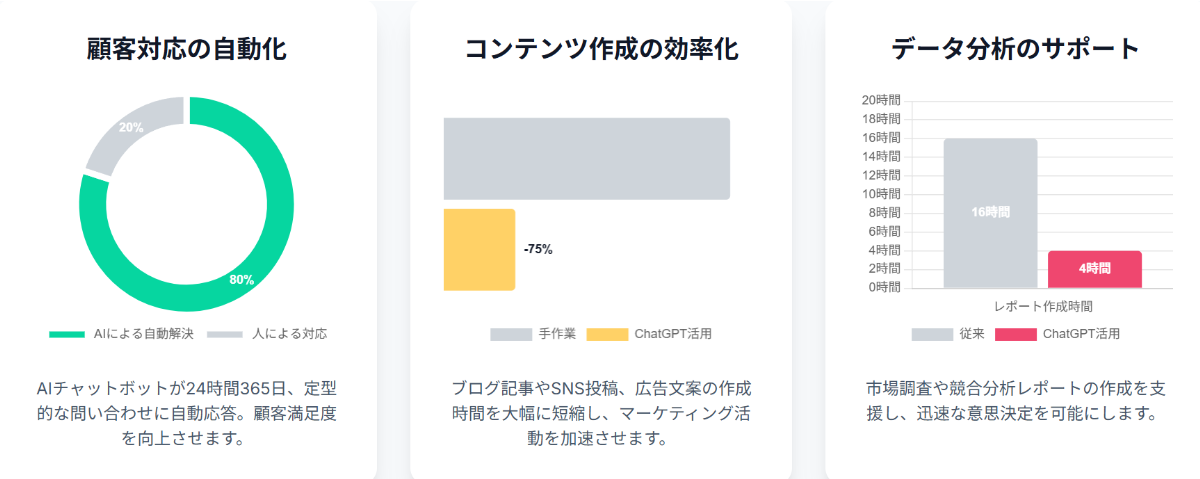This screenshot has width=1200, height=479.
Task: Click the gray 20% donut segment
Action: (132, 130)
